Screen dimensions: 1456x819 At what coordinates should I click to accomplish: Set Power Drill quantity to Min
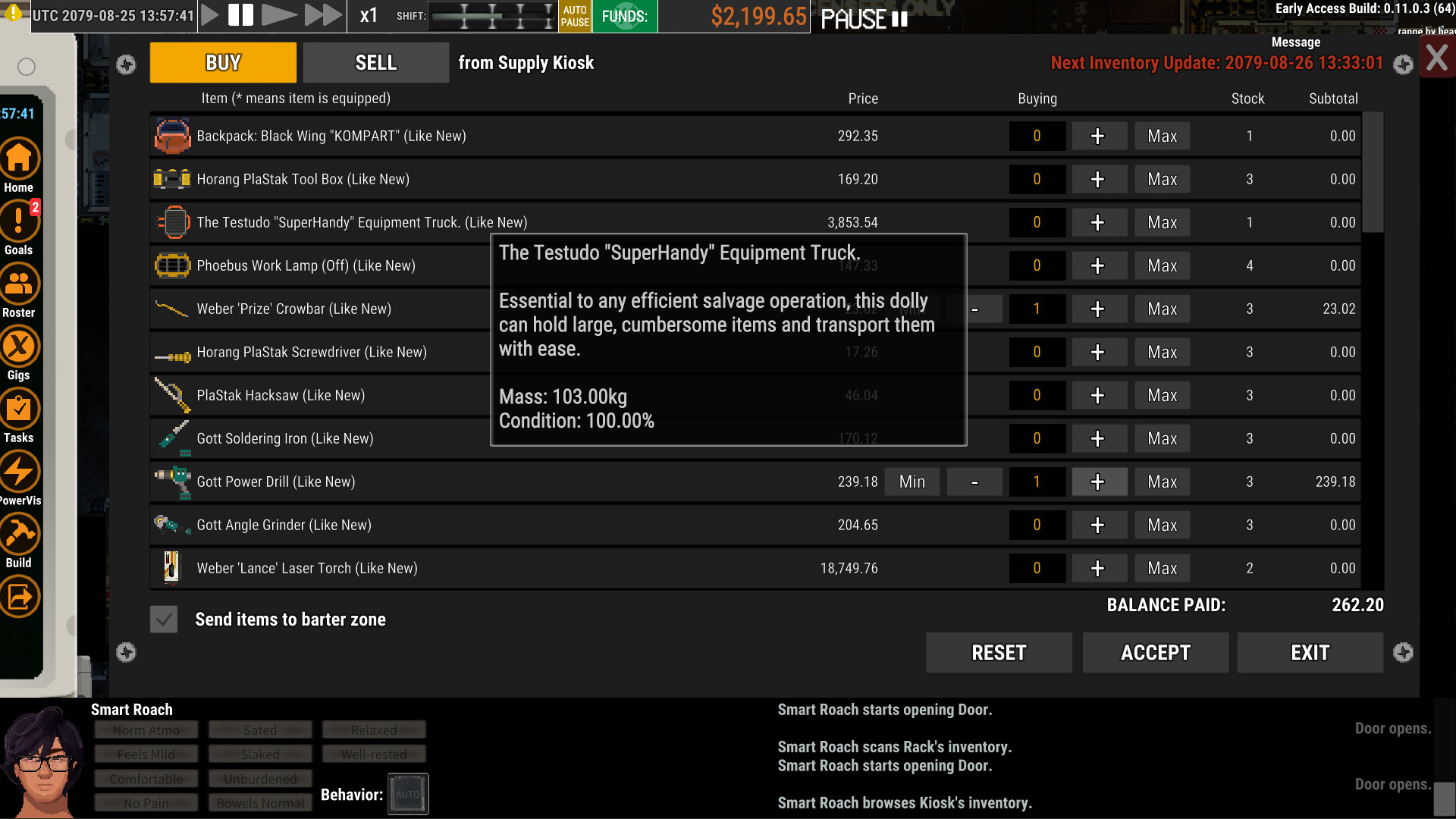[912, 482]
